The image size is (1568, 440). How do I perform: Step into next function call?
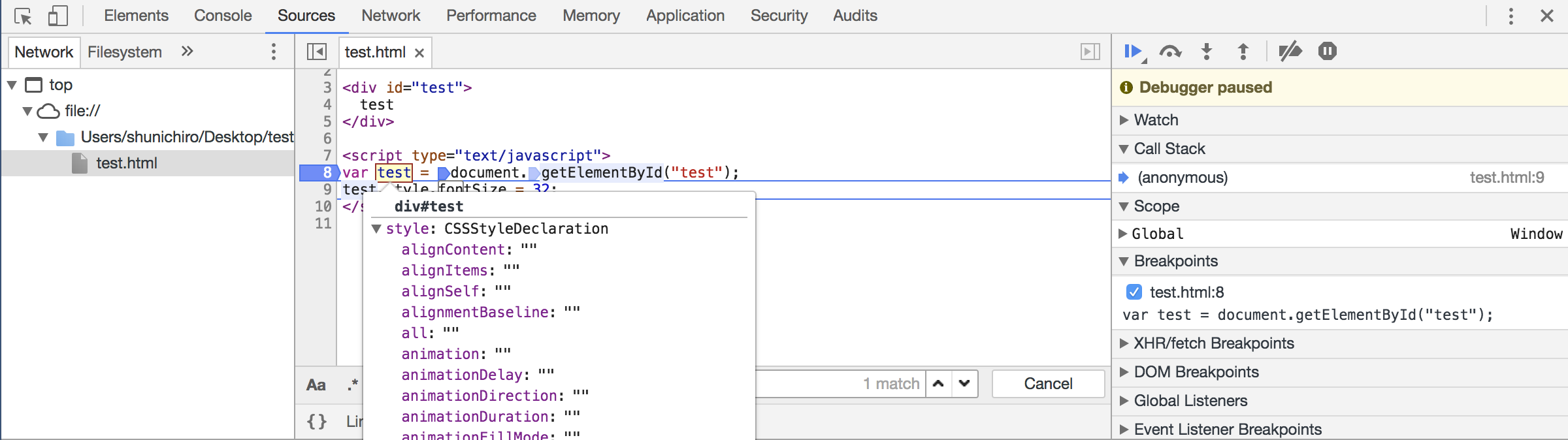click(1207, 52)
